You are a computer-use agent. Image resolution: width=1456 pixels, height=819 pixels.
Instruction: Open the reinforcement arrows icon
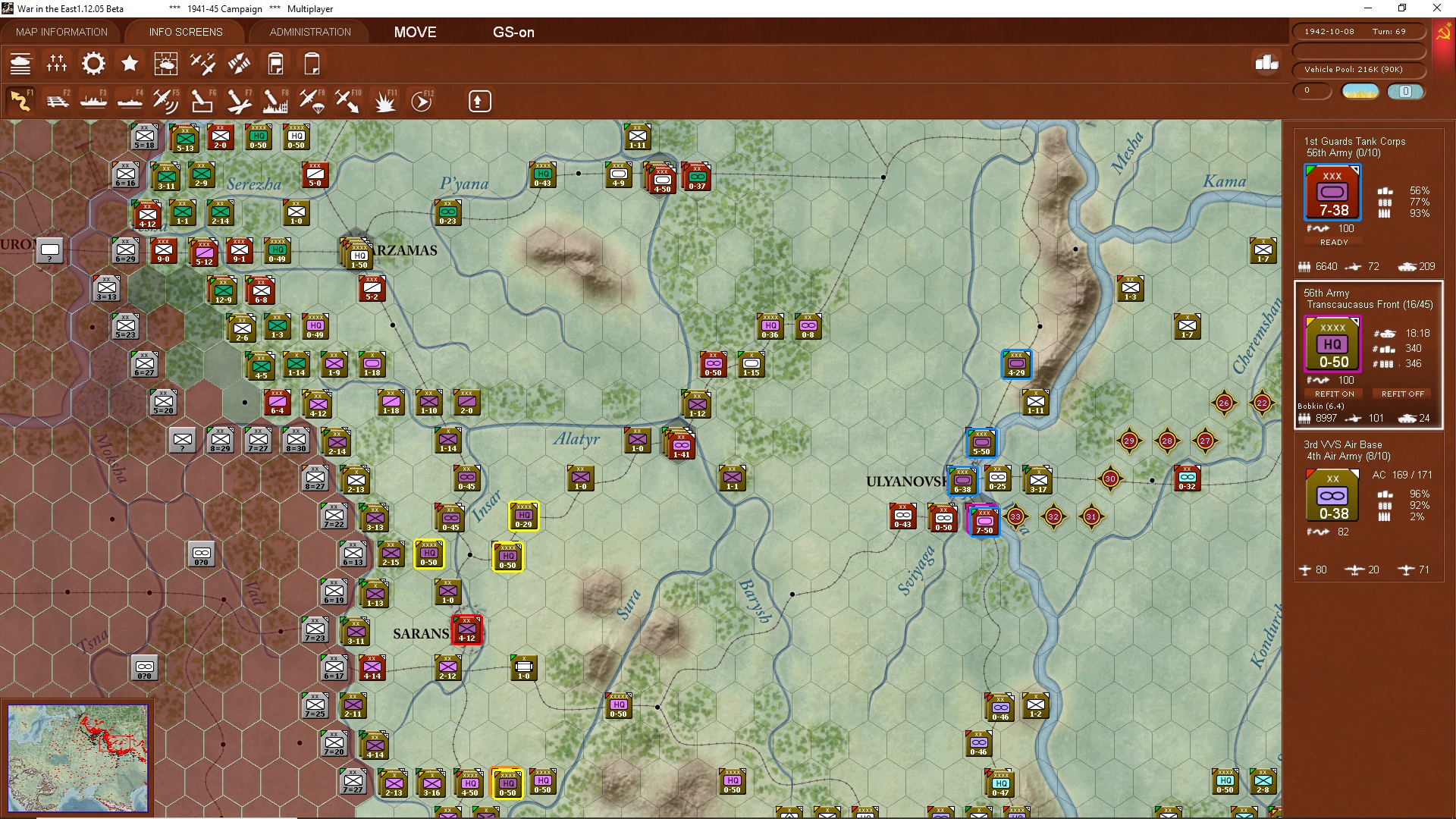tap(239, 64)
